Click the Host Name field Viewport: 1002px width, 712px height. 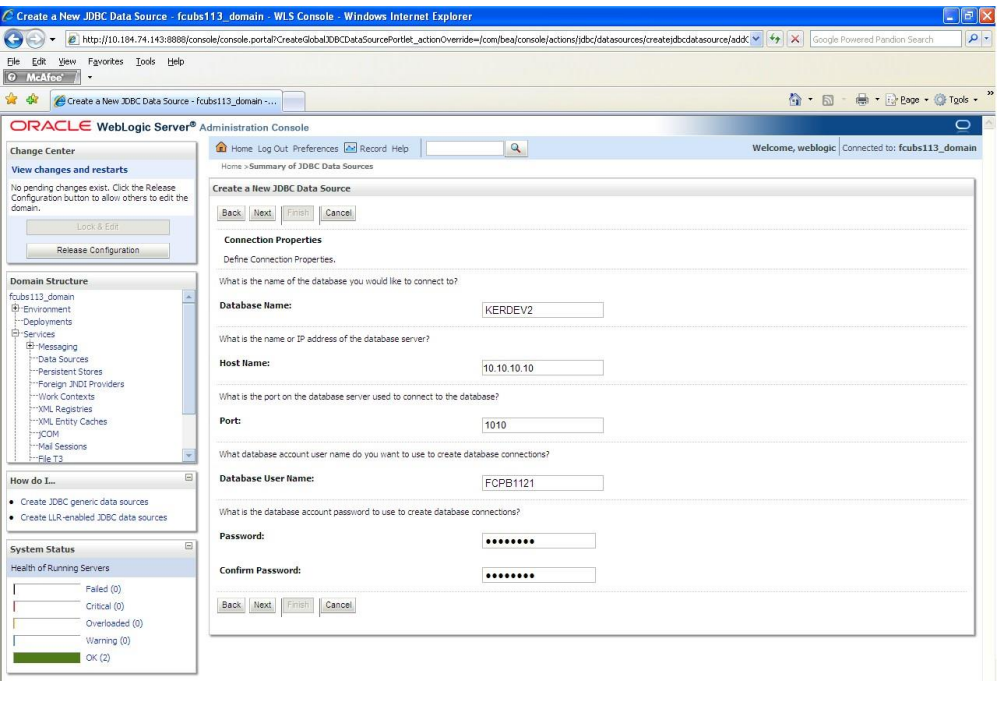(x=543, y=368)
